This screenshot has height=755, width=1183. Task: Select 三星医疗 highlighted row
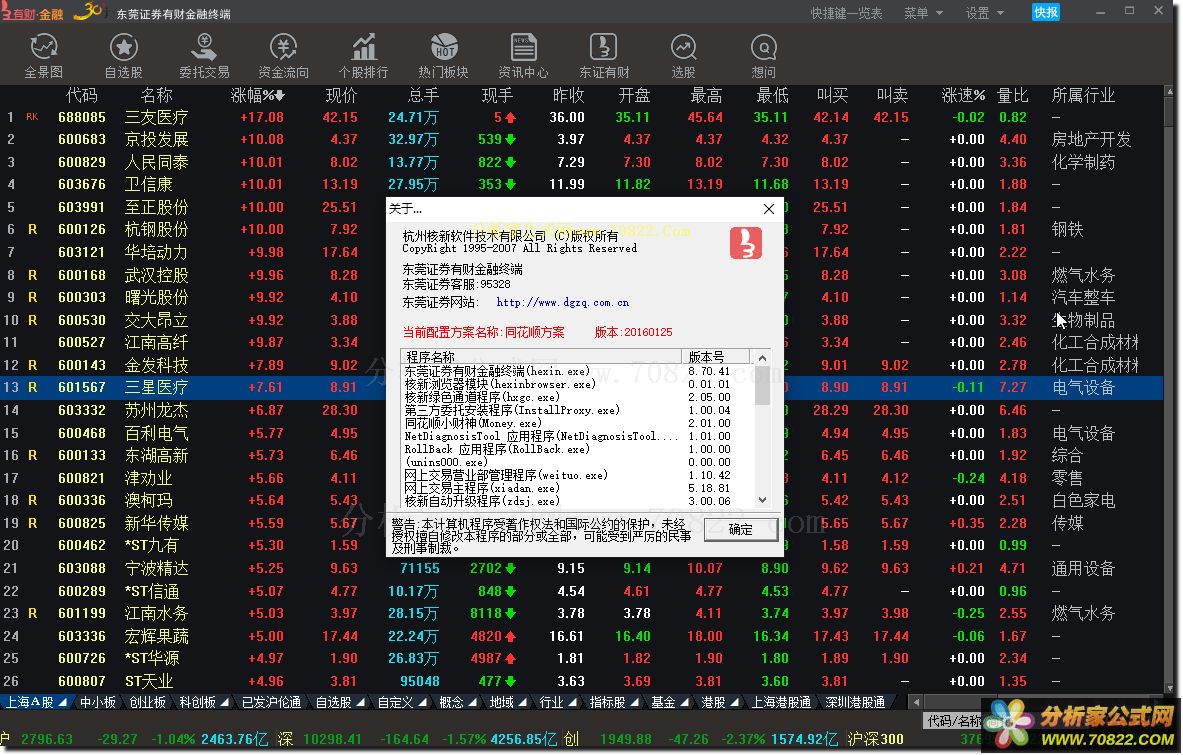click(x=581, y=387)
